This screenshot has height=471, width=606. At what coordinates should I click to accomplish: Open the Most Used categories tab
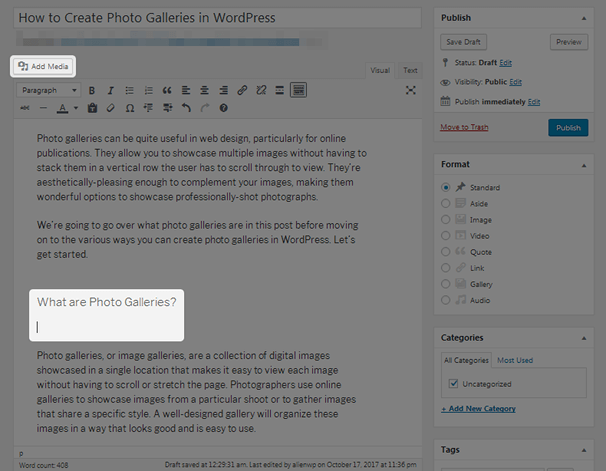515,359
